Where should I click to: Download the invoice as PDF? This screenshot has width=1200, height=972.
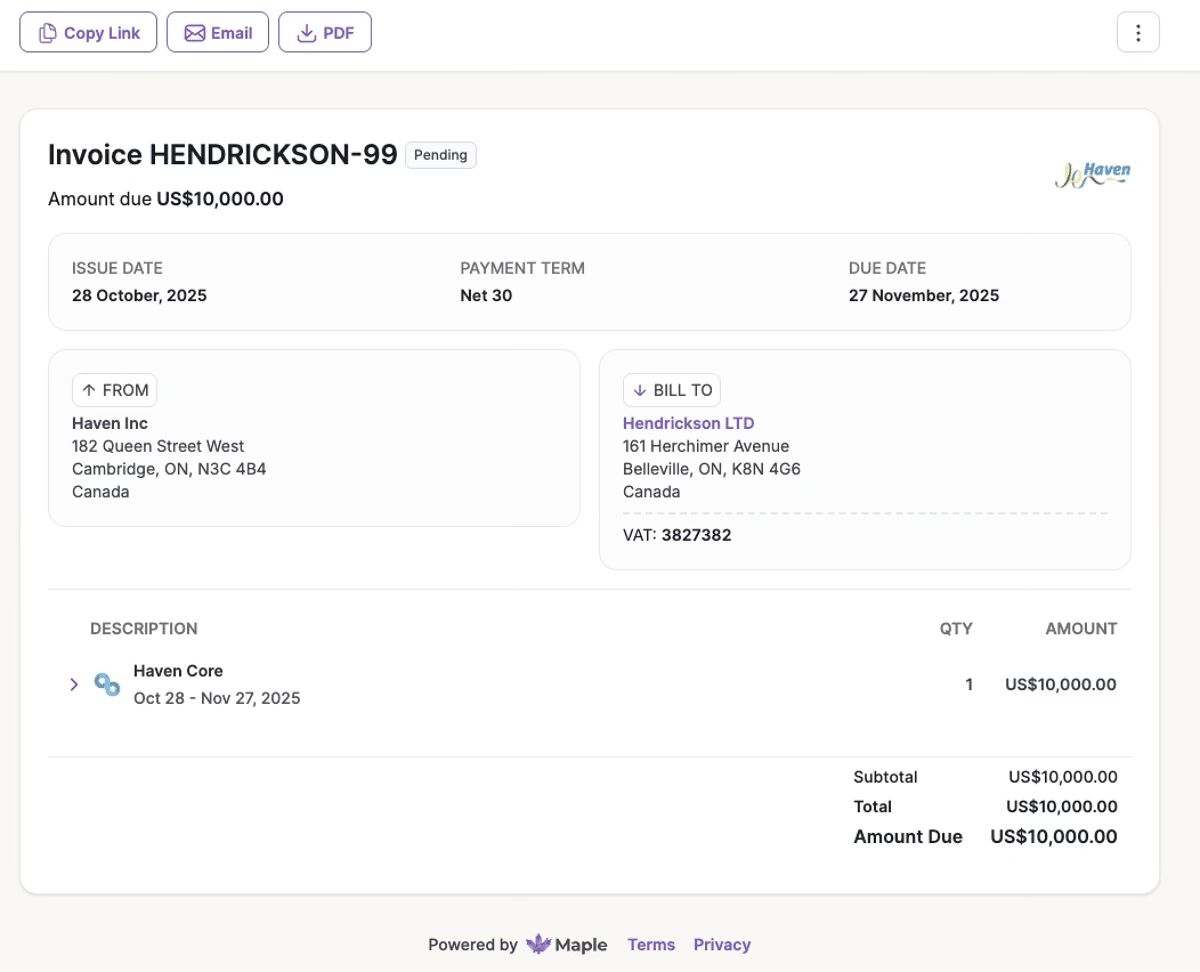[325, 33]
